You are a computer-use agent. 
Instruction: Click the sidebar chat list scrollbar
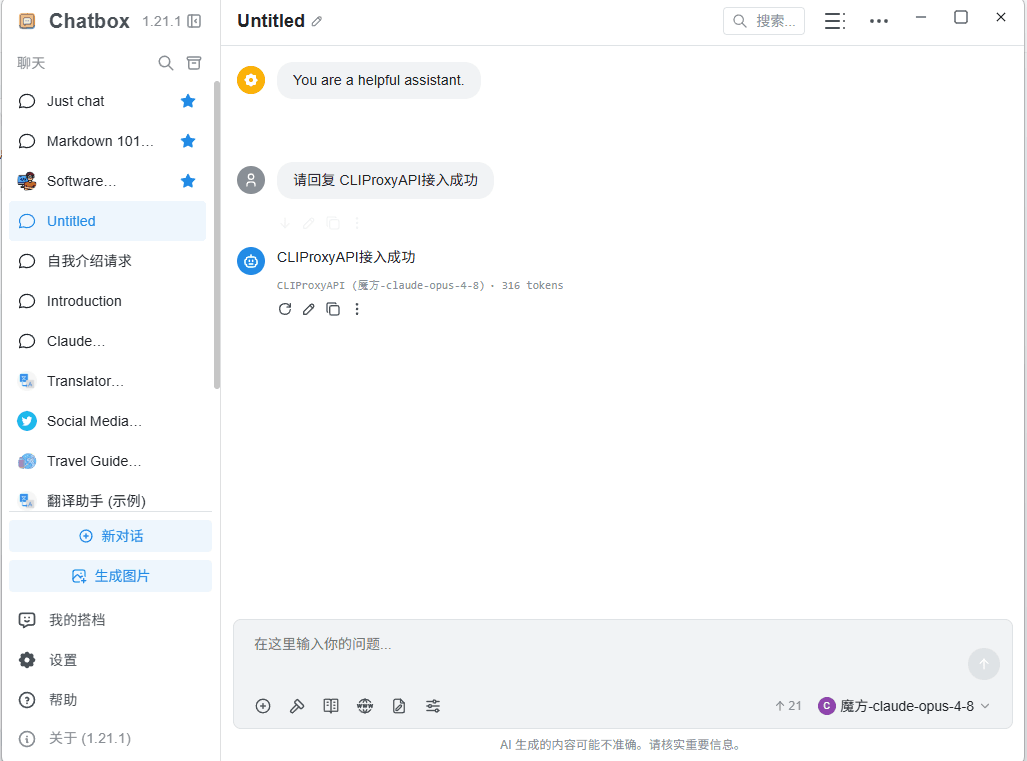pyautogui.click(x=217, y=234)
